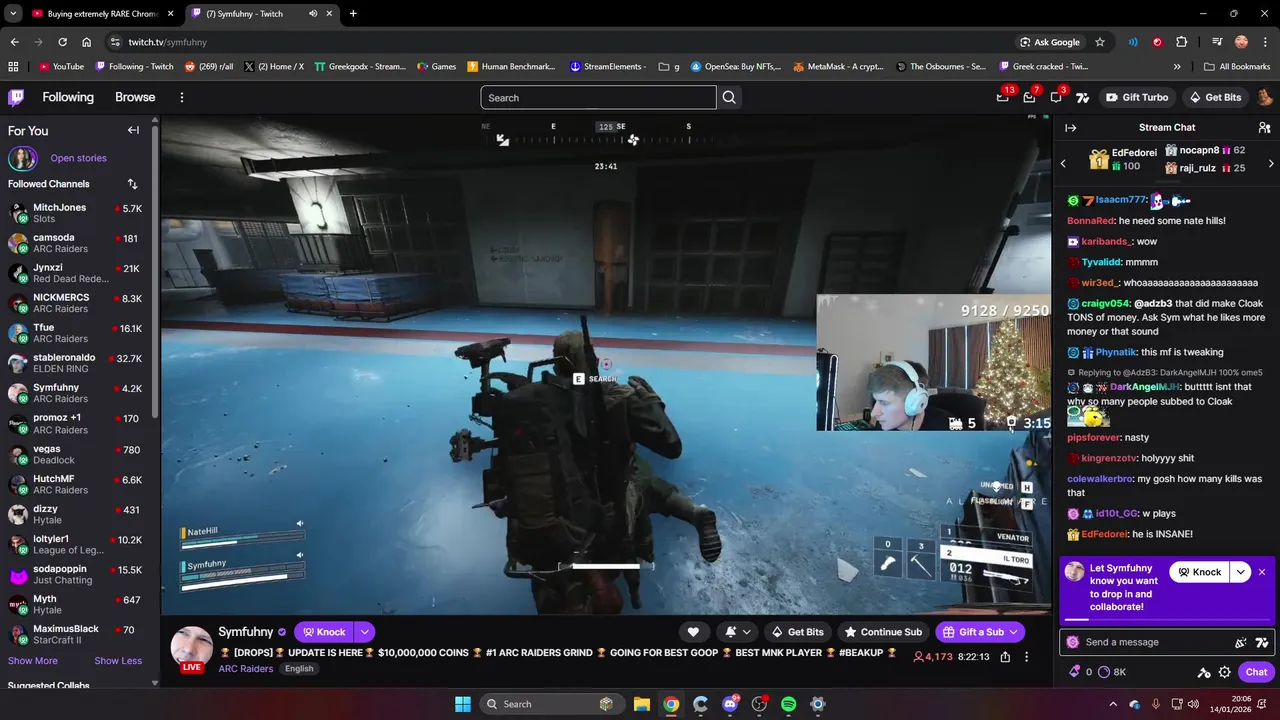Open the chat identity badge icon
The width and height of the screenshot is (1280, 720).
[x=1073, y=642]
